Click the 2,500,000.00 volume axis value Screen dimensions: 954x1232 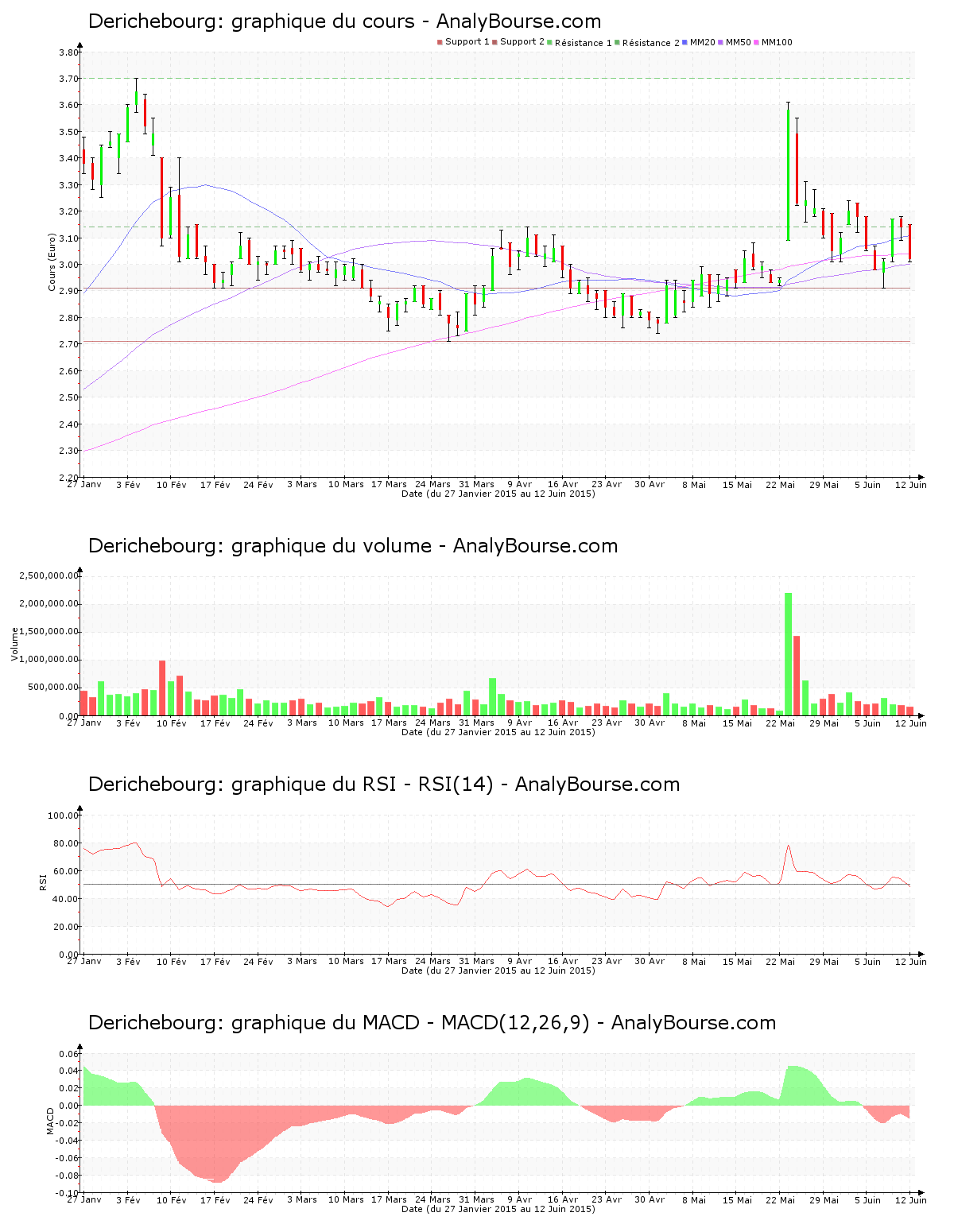click(x=48, y=575)
